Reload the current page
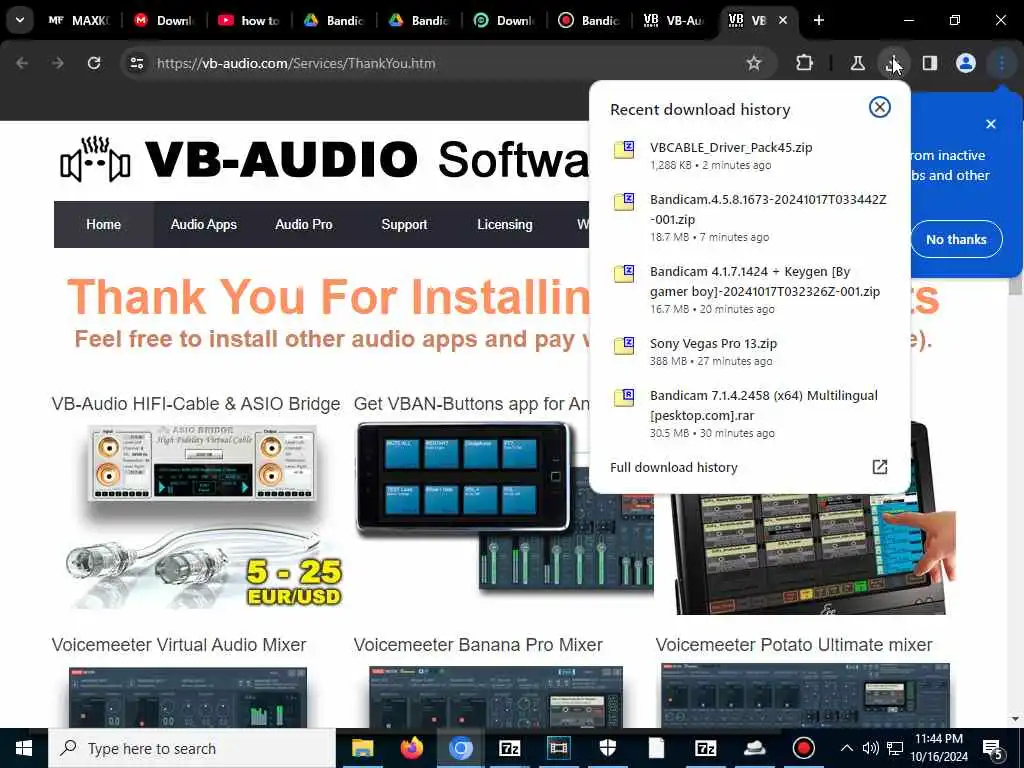The image size is (1024, 768). point(94,63)
